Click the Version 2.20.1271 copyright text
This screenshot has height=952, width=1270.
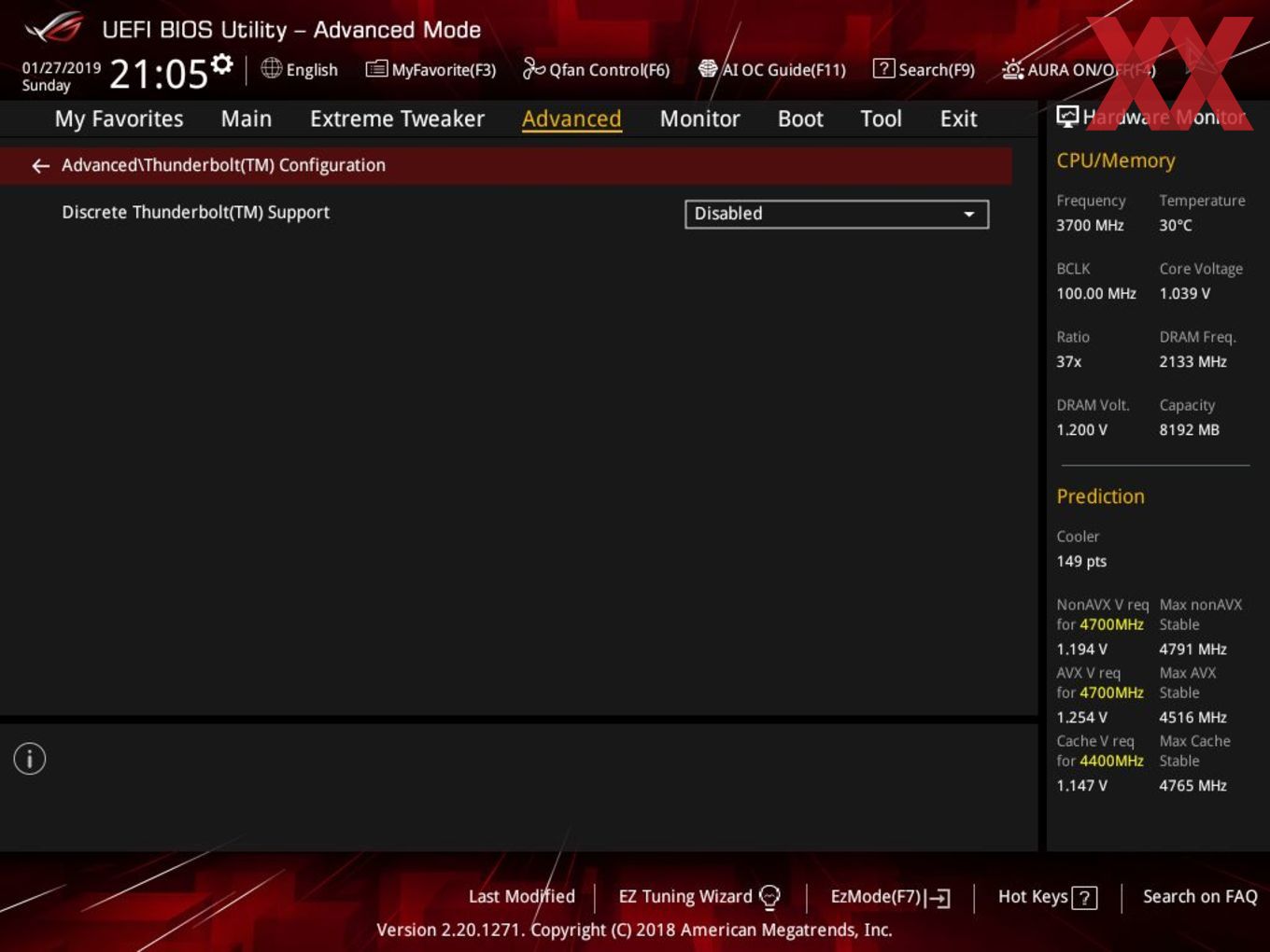[634, 930]
